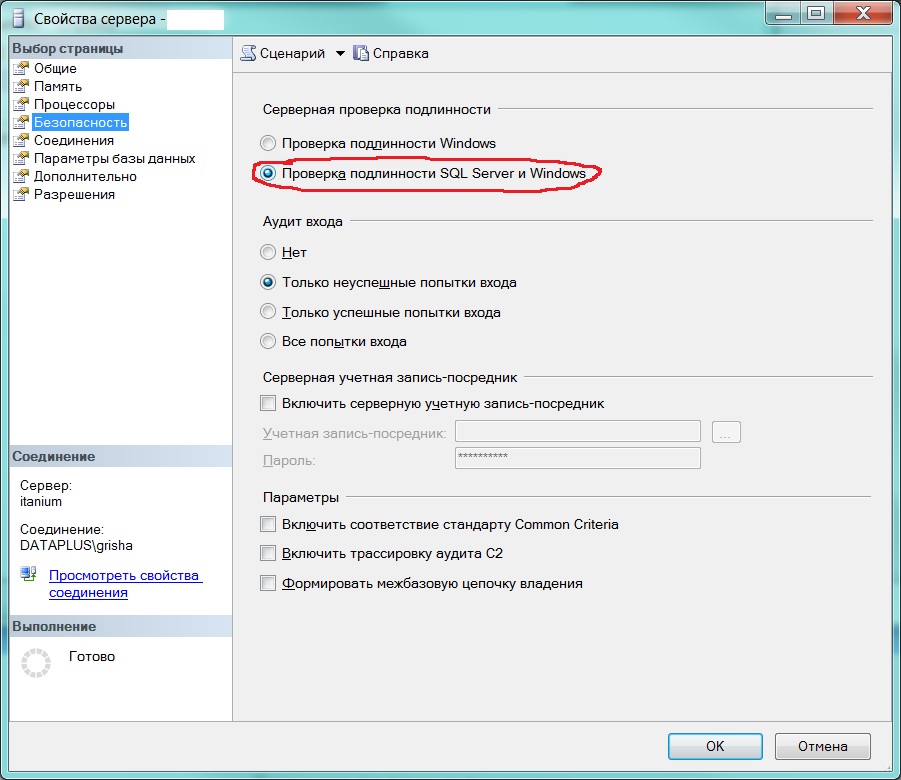The width and height of the screenshot is (901, 780).
Task: Open Параметры базы данных page
Action: click(x=114, y=158)
